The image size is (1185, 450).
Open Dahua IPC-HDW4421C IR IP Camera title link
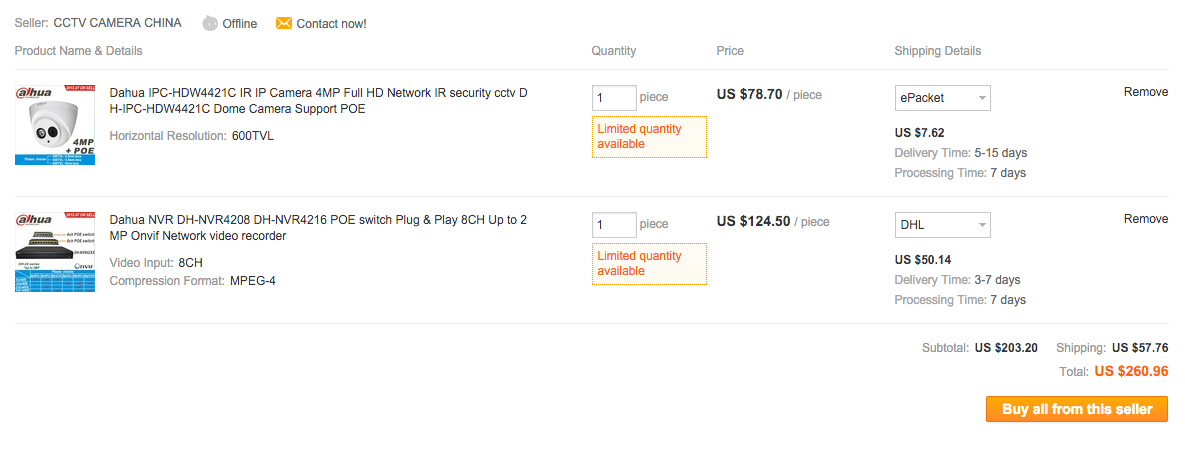(x=318, y=101)
